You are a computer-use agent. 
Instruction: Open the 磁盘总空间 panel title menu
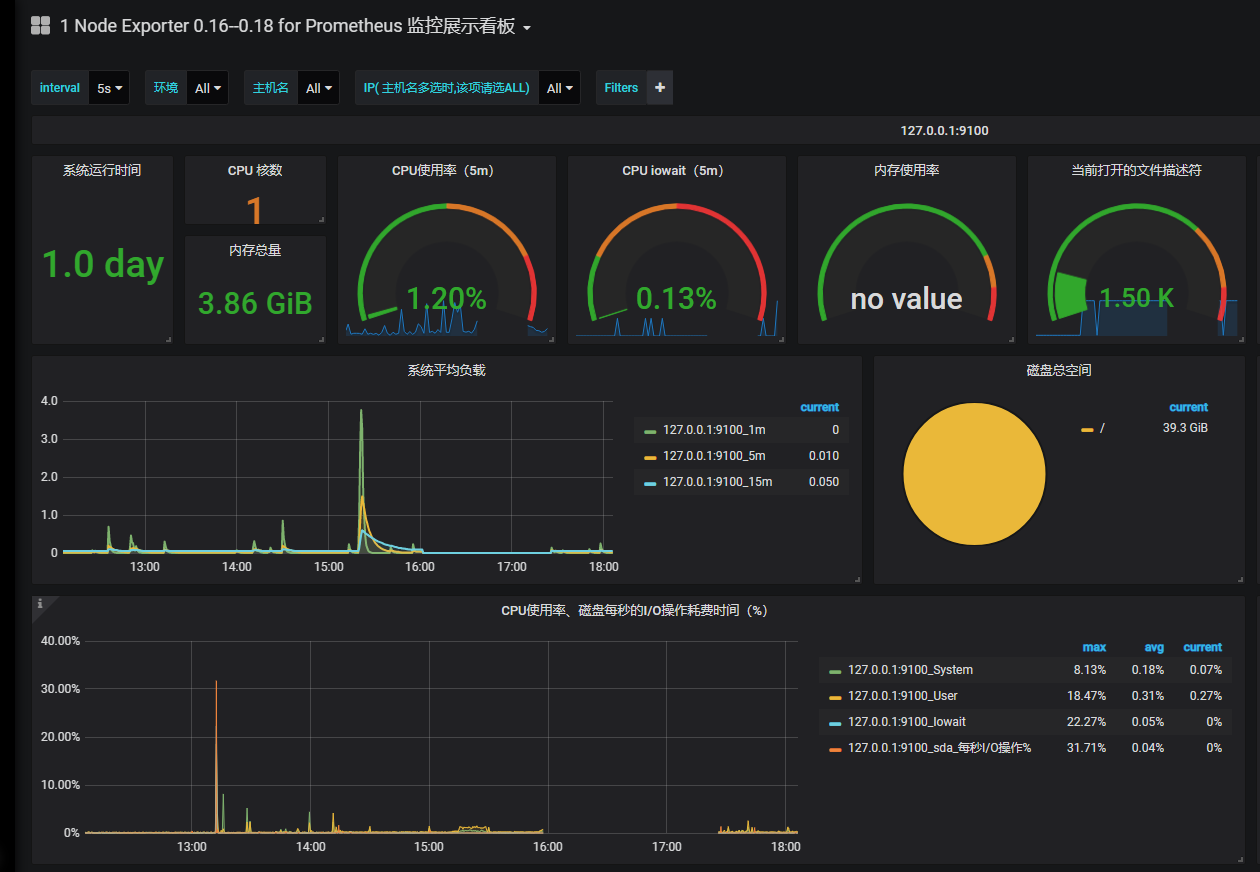[1059, 370]
